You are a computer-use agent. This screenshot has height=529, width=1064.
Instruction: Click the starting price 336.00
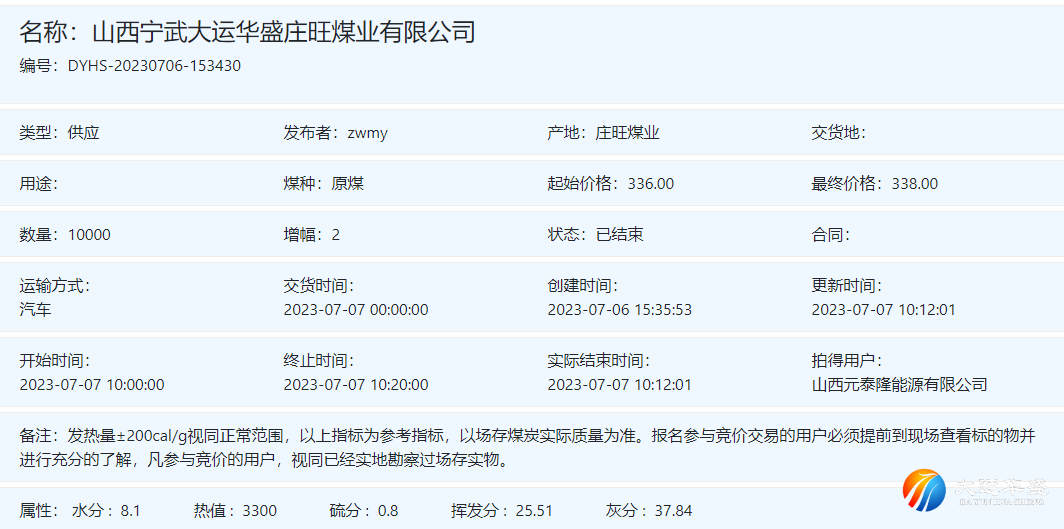[x=650, y=184]
